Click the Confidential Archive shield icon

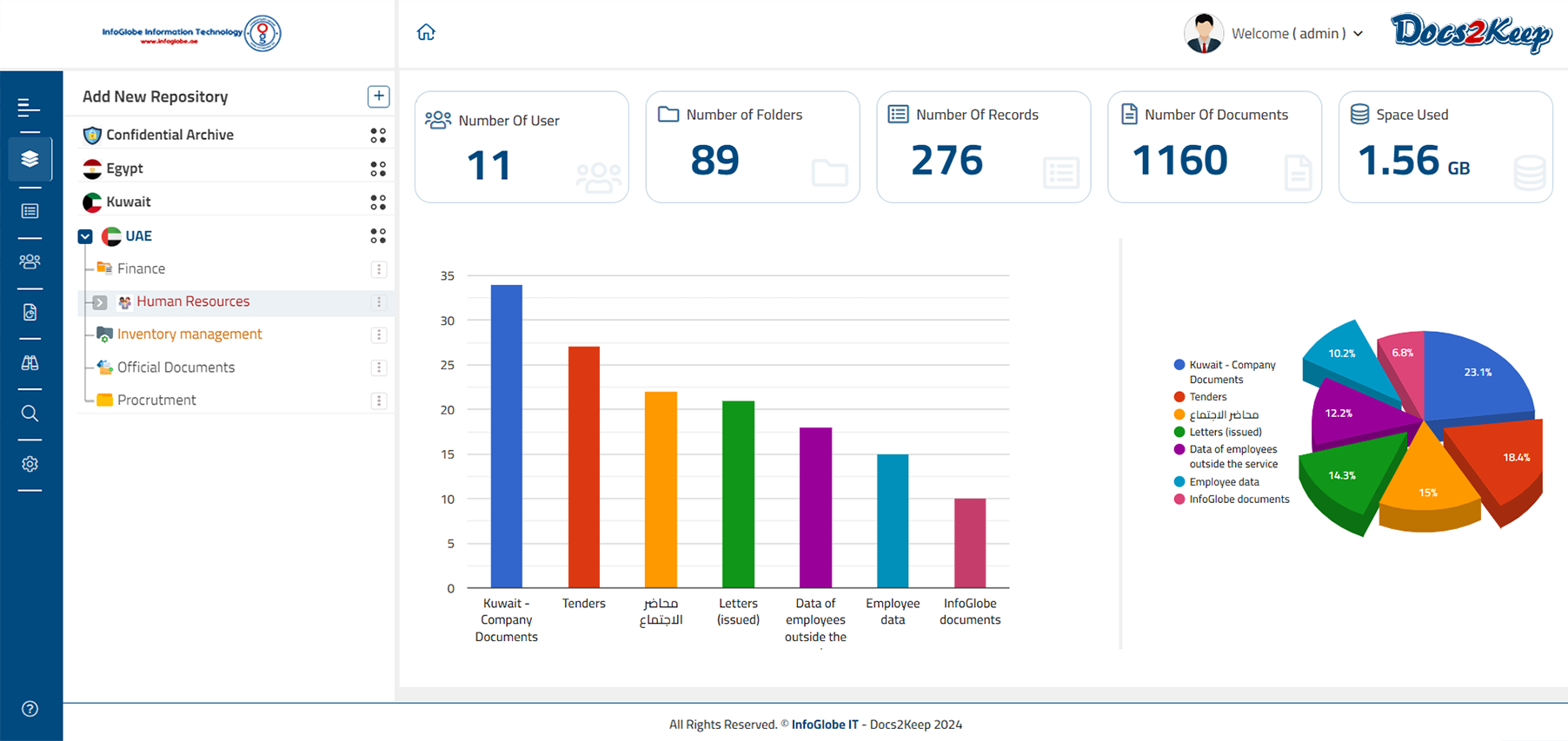(92, 135)
